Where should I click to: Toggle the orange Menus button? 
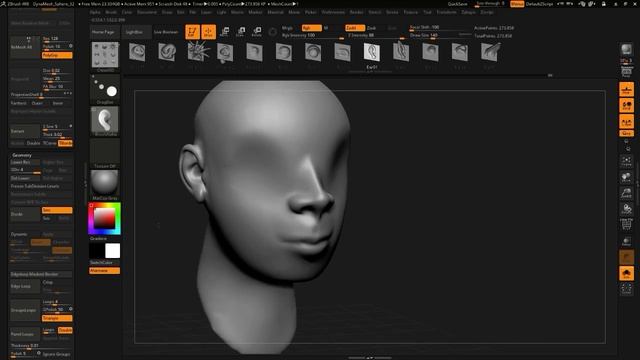click(x=517, y=4)
